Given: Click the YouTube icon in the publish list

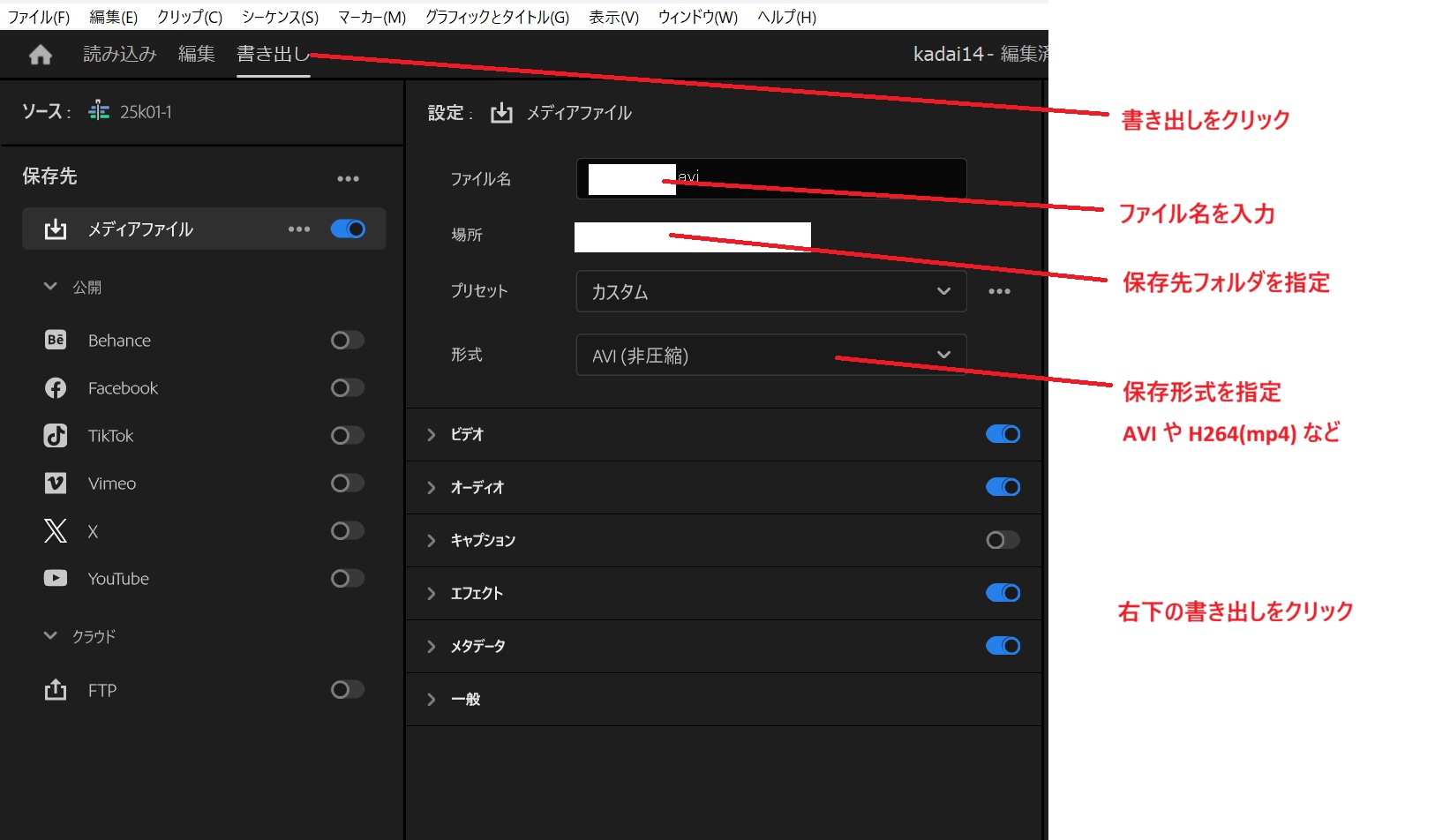Looking at the screenshot, I should tap(56, 579).
